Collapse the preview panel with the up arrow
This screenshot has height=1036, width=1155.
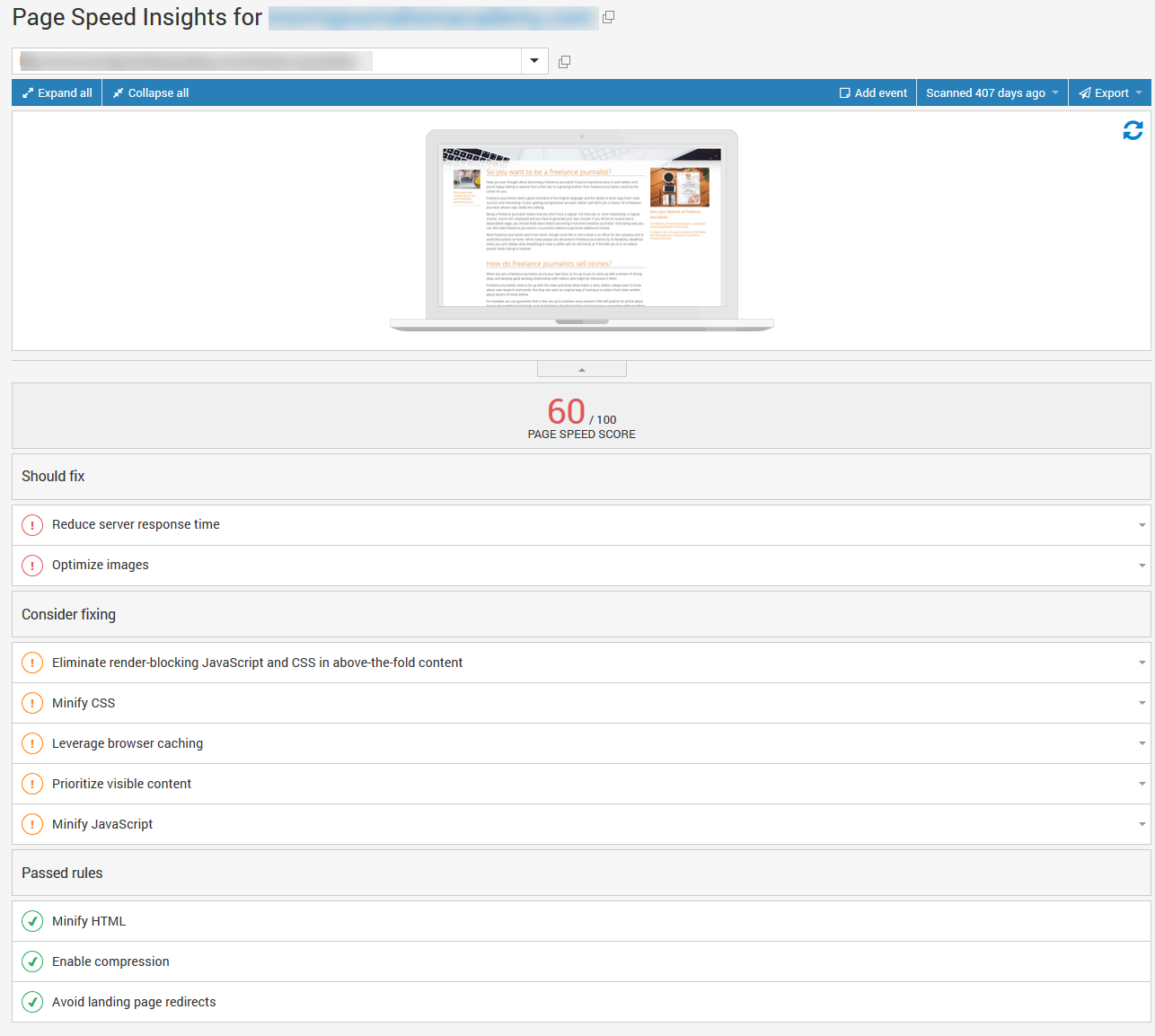tap(581, 369)
